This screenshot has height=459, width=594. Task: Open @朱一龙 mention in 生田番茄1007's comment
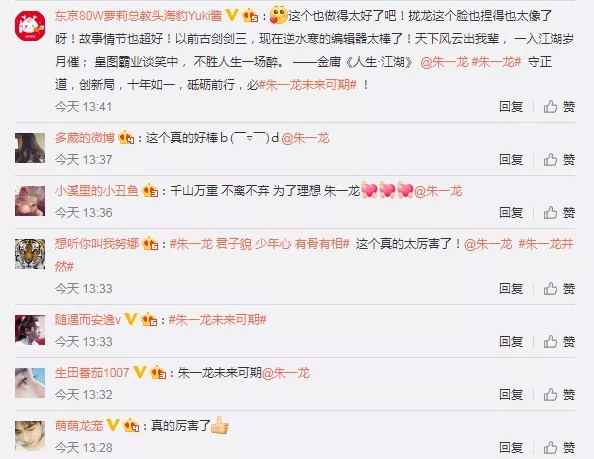(286, 373)
